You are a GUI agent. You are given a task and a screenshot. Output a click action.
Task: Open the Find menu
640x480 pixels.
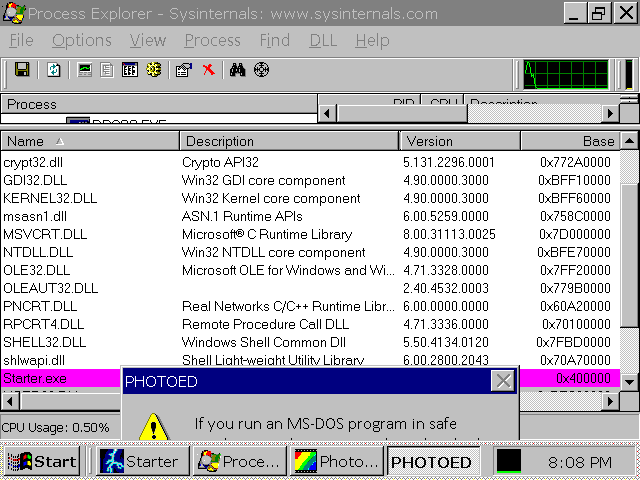click(x=275, y=40)
